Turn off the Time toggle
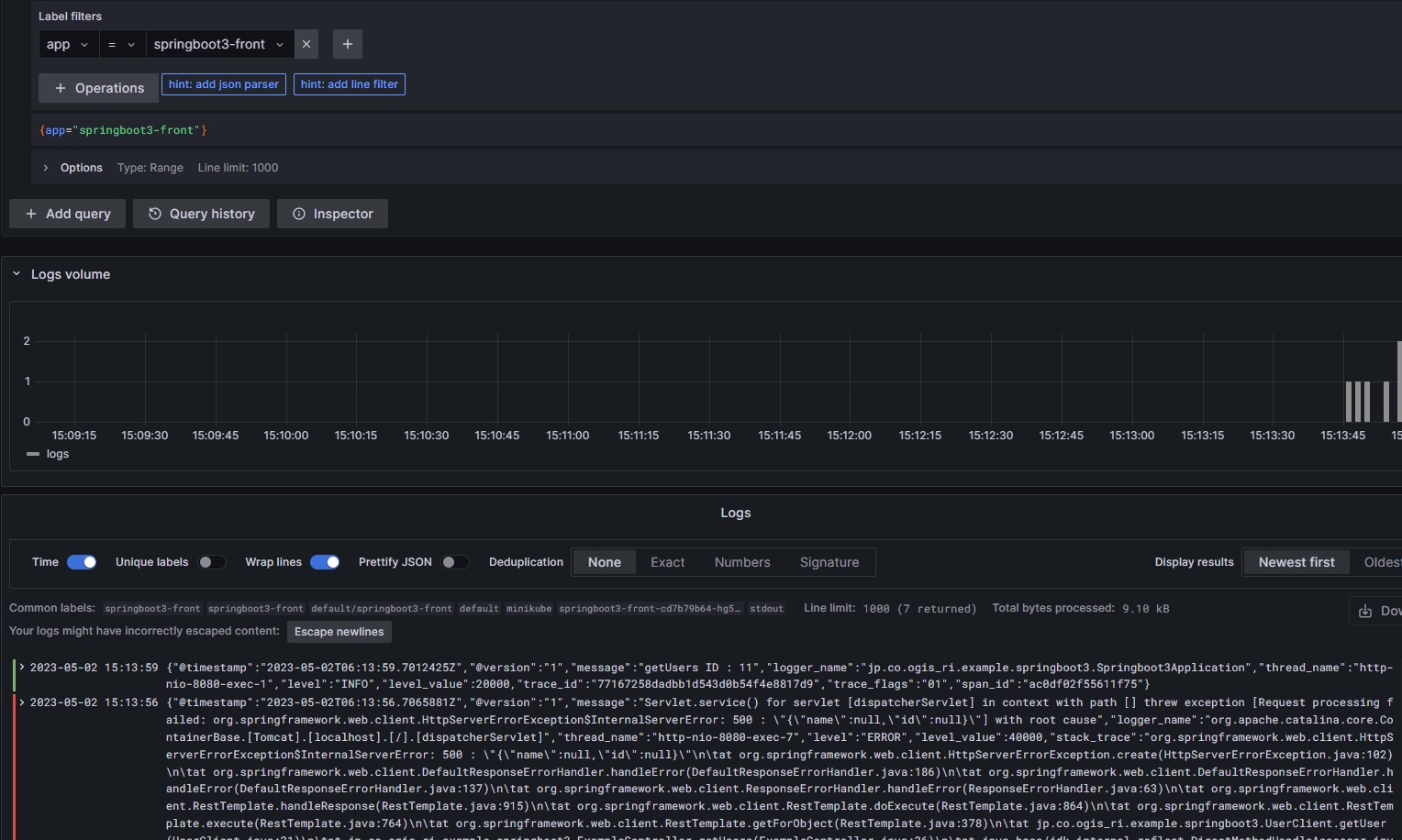The width and height of the screenshot is (1402, 840). pyautogui.click(x=82, y=562)
